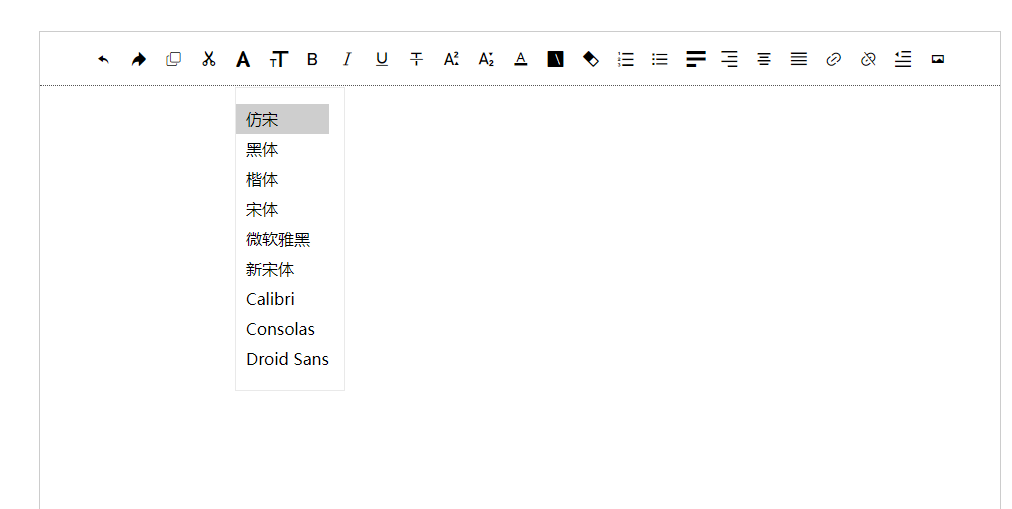
Task: Apply superscript formatting
Action: [451, 59]
